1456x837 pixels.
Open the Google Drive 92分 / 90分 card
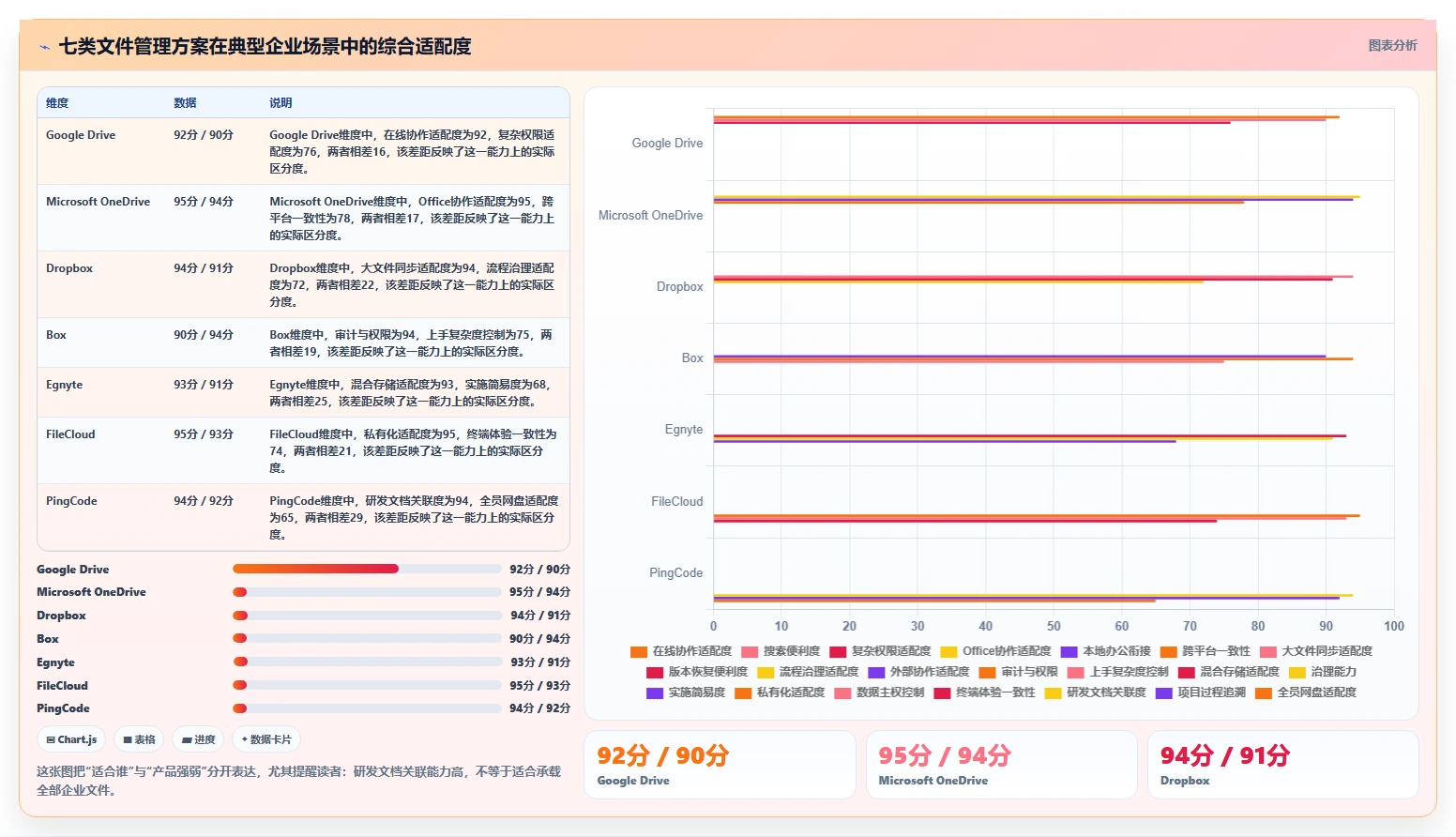pyautogui.click(x=720, y=765)
